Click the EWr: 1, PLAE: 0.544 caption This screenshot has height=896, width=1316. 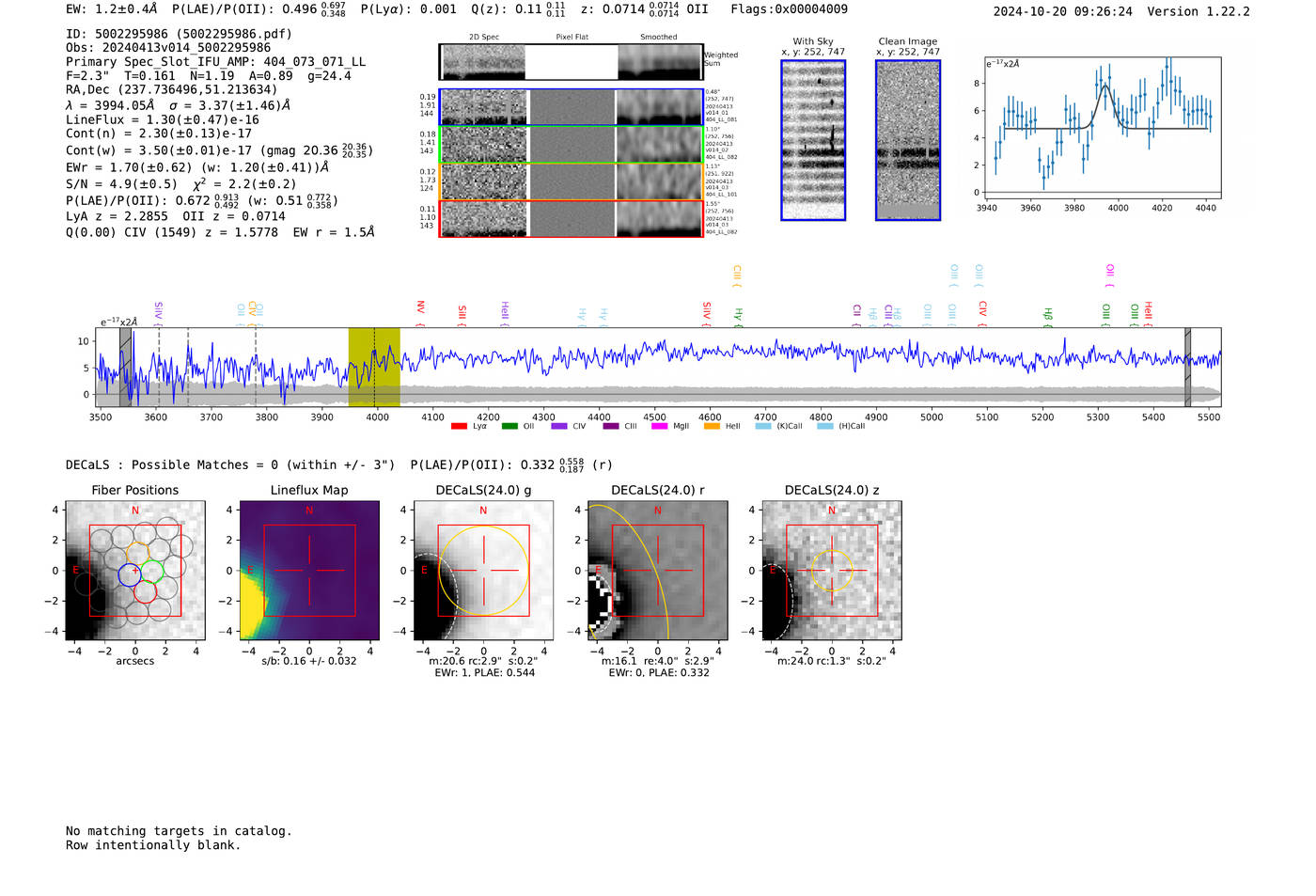click(x=484, y=673)
